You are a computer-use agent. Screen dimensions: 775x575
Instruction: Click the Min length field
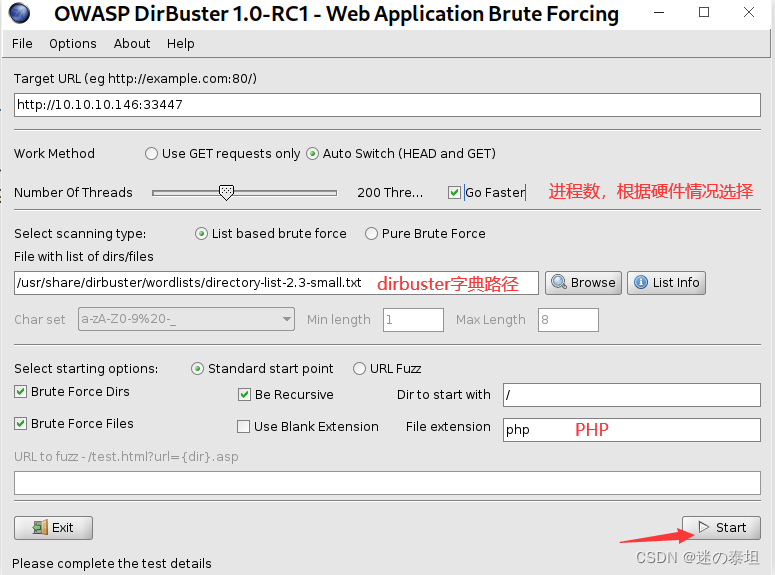413,320
